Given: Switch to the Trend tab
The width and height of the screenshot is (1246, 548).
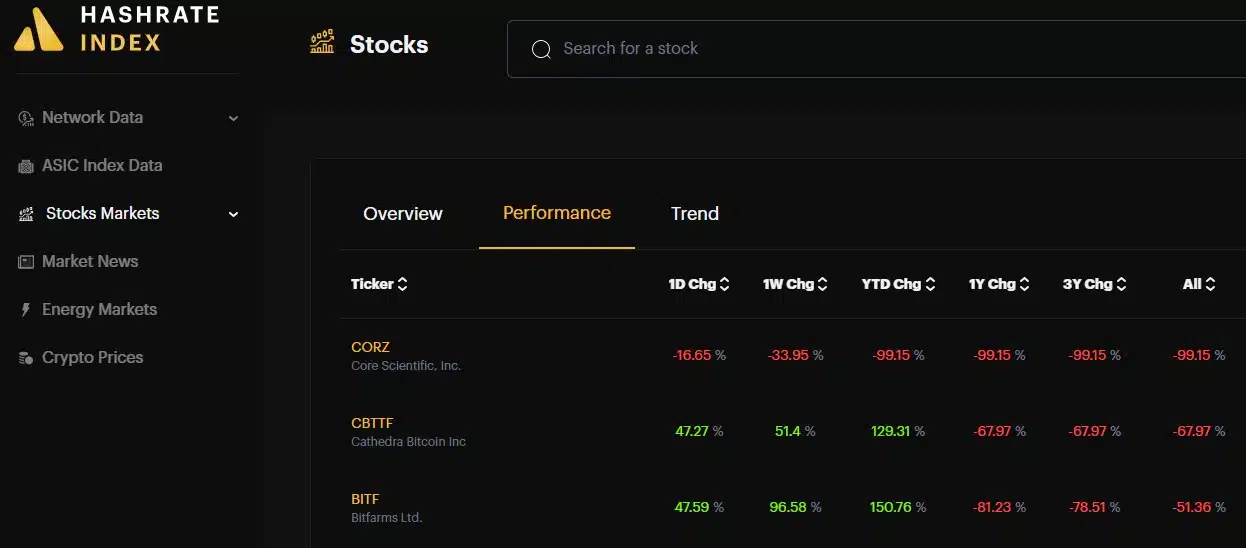Looking at the screenshot, I should click(695, 214).
